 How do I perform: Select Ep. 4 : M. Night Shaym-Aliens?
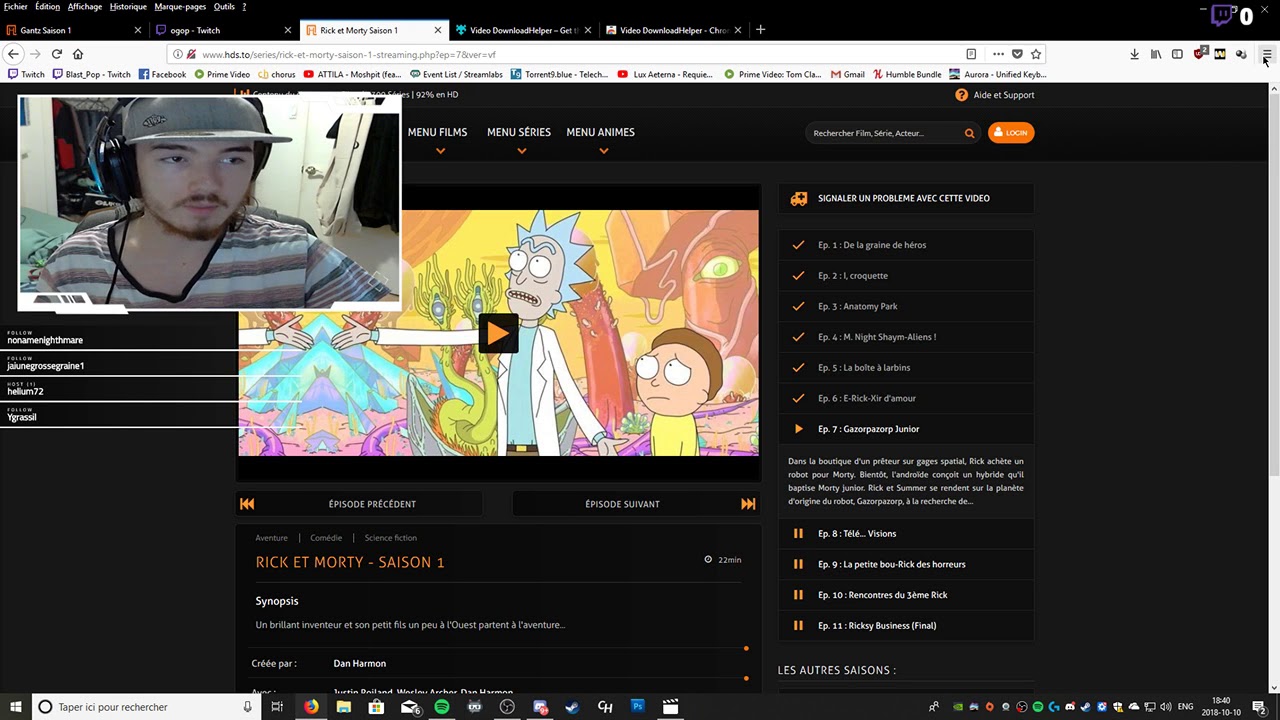point(905,337)
